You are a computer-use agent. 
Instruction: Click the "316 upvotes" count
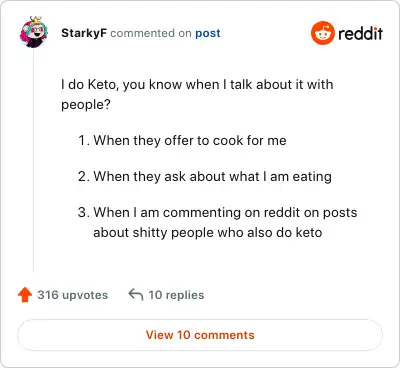point(73,295)
